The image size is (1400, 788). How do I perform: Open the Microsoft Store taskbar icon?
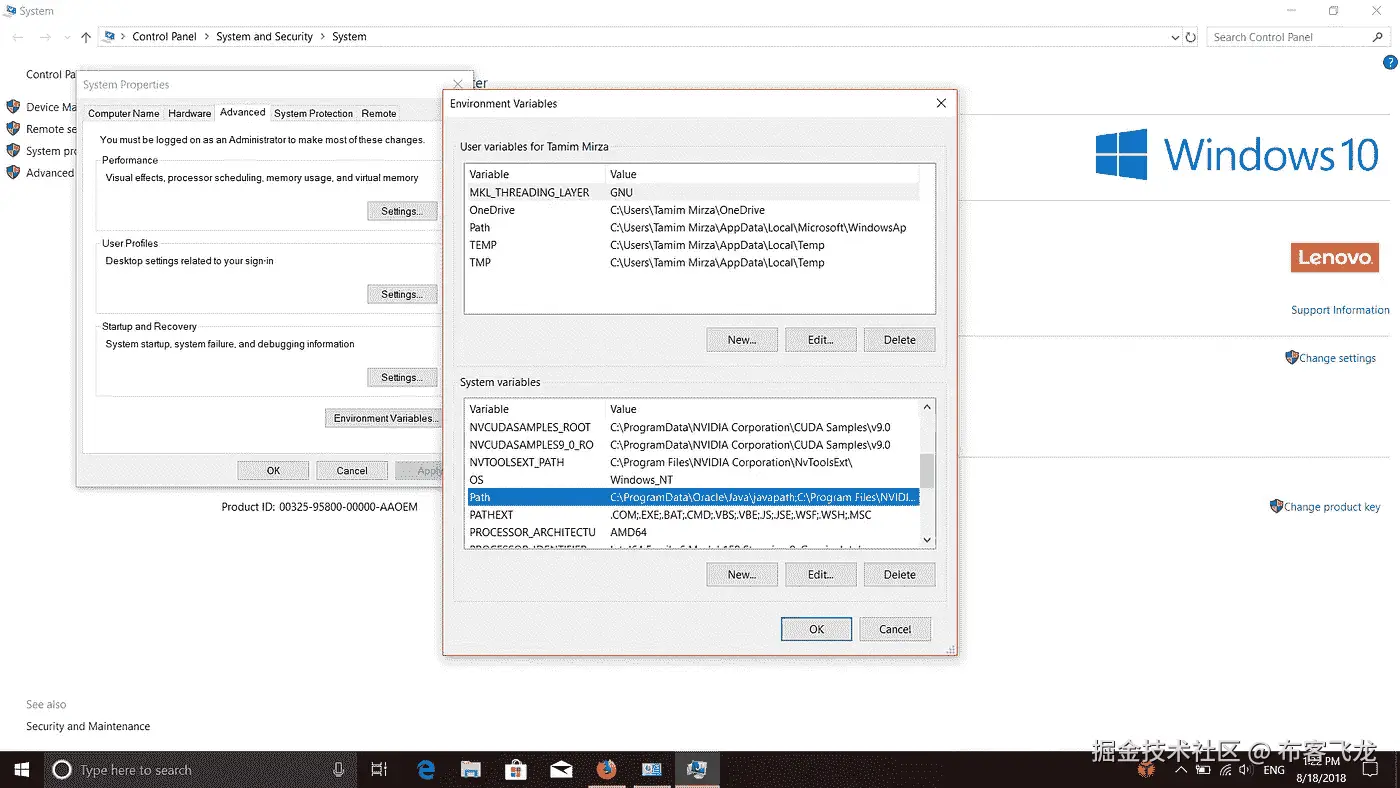pos(516,770)
